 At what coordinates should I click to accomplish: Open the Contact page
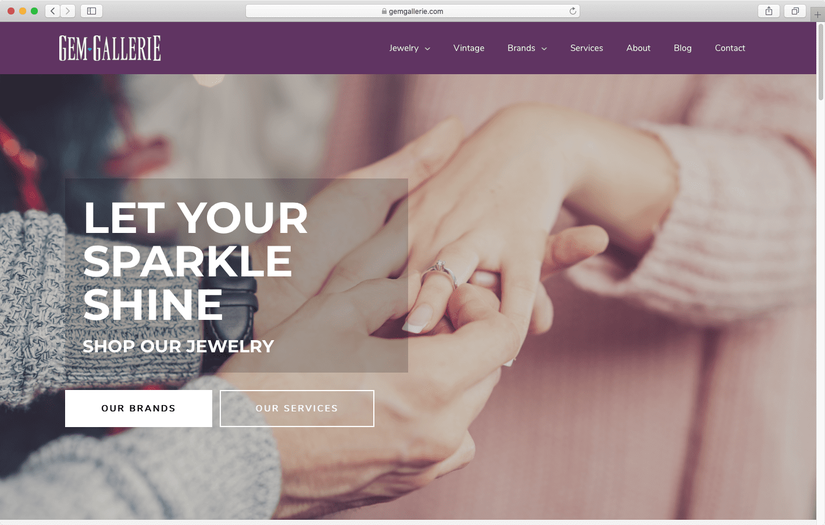pos(730,48)
